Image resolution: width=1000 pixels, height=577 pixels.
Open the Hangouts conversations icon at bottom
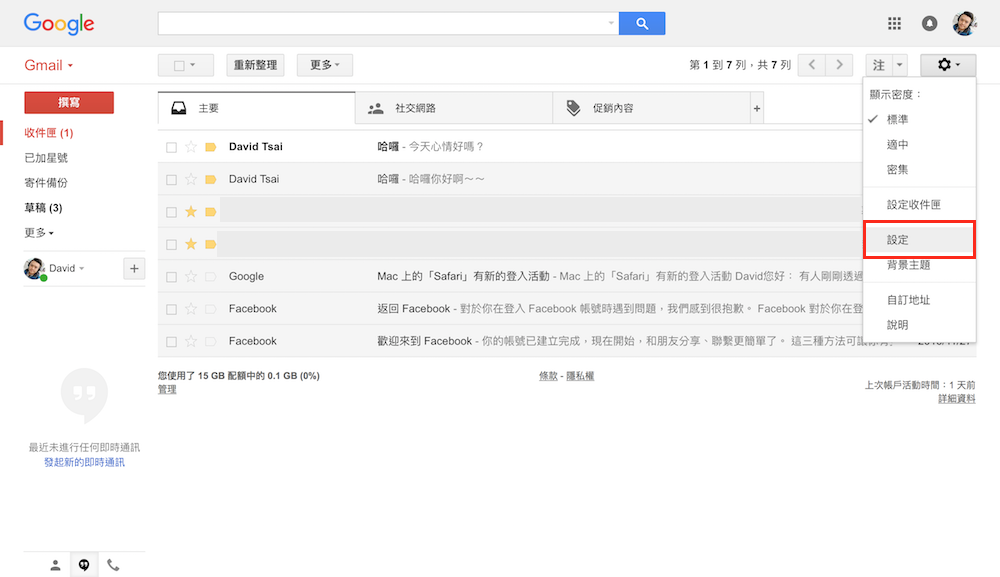[84, 565]
